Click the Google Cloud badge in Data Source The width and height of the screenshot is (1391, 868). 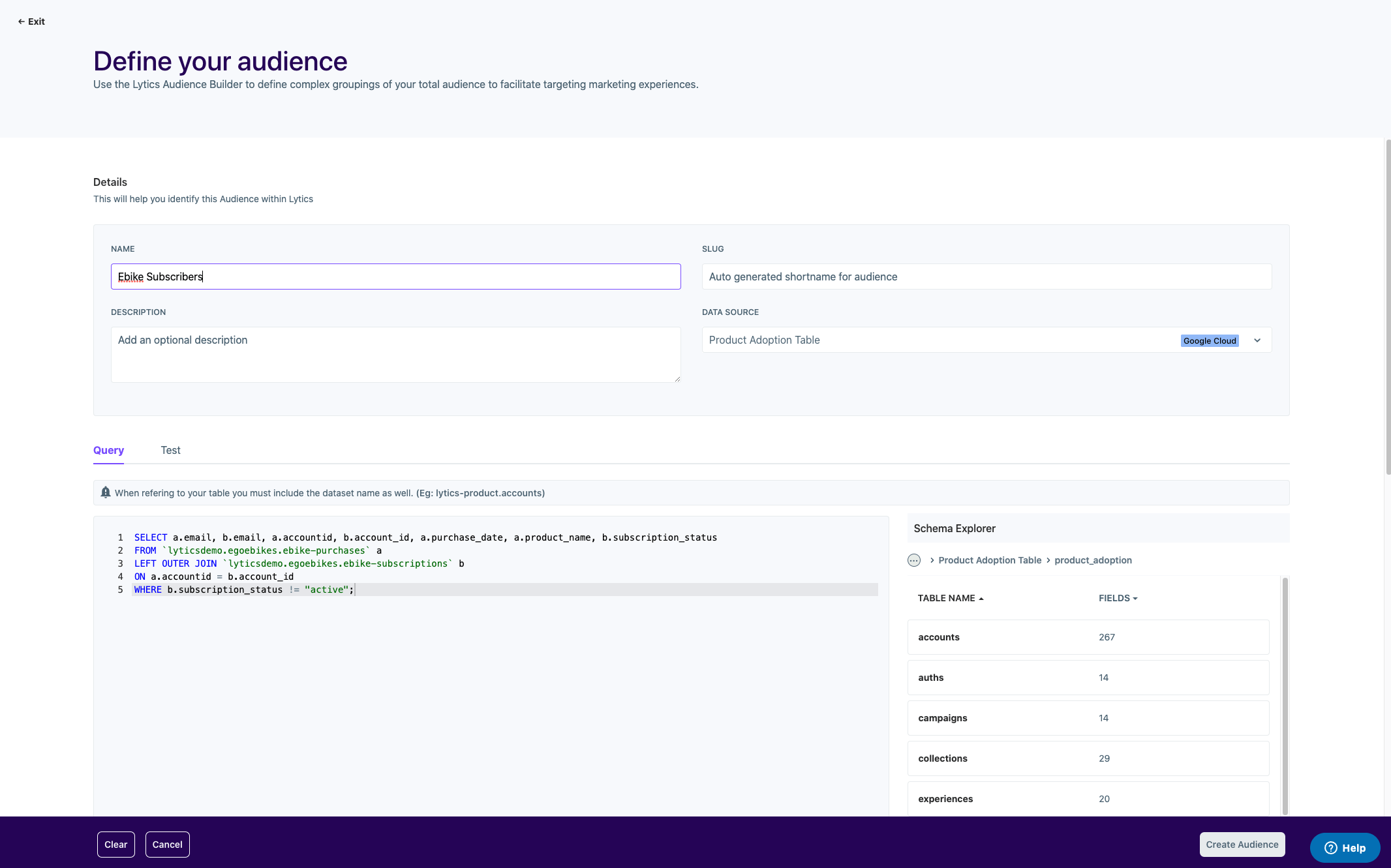click(x=1210, y=340)
